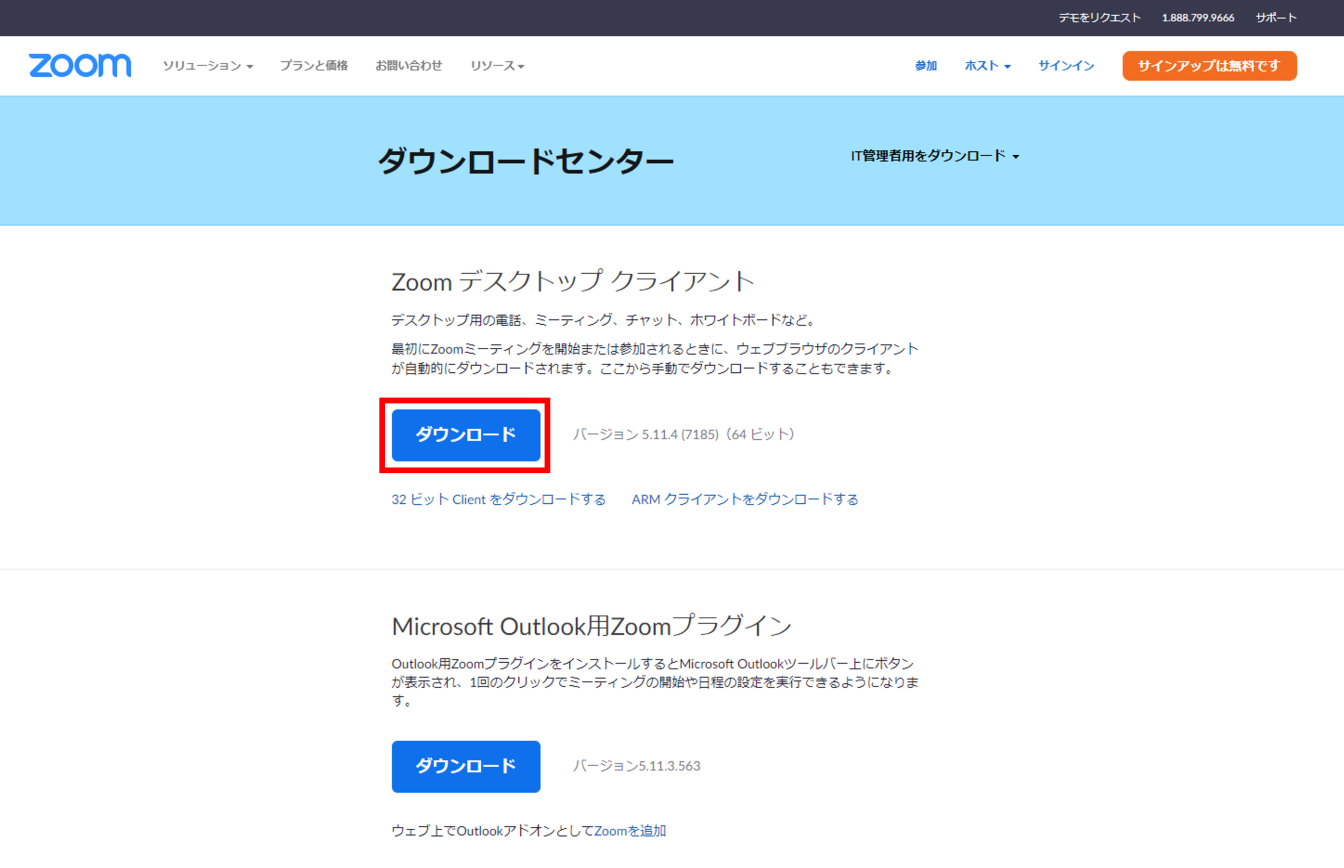This screenshot has height=868, width=1344.
Task: Click the ダウンロードセンター page heading
Action: 525,161
